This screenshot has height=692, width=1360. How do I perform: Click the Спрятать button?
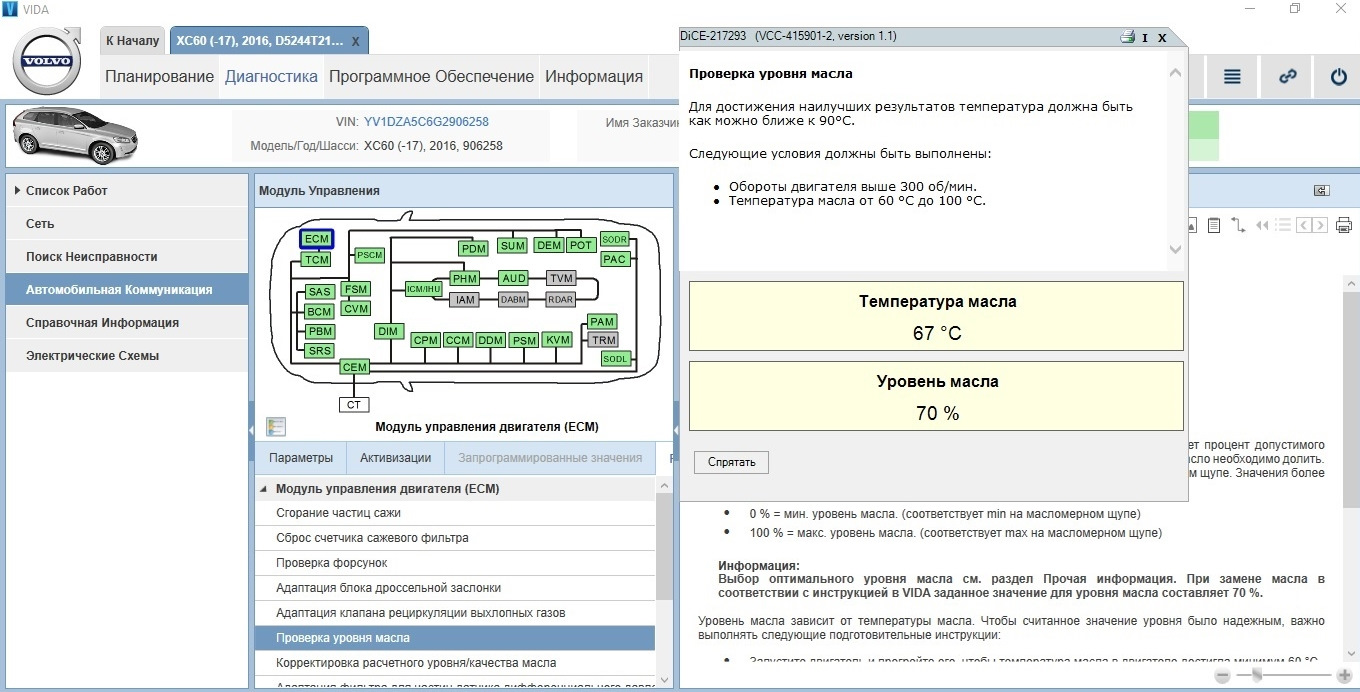pyautogui.click(x=731, y=462)
